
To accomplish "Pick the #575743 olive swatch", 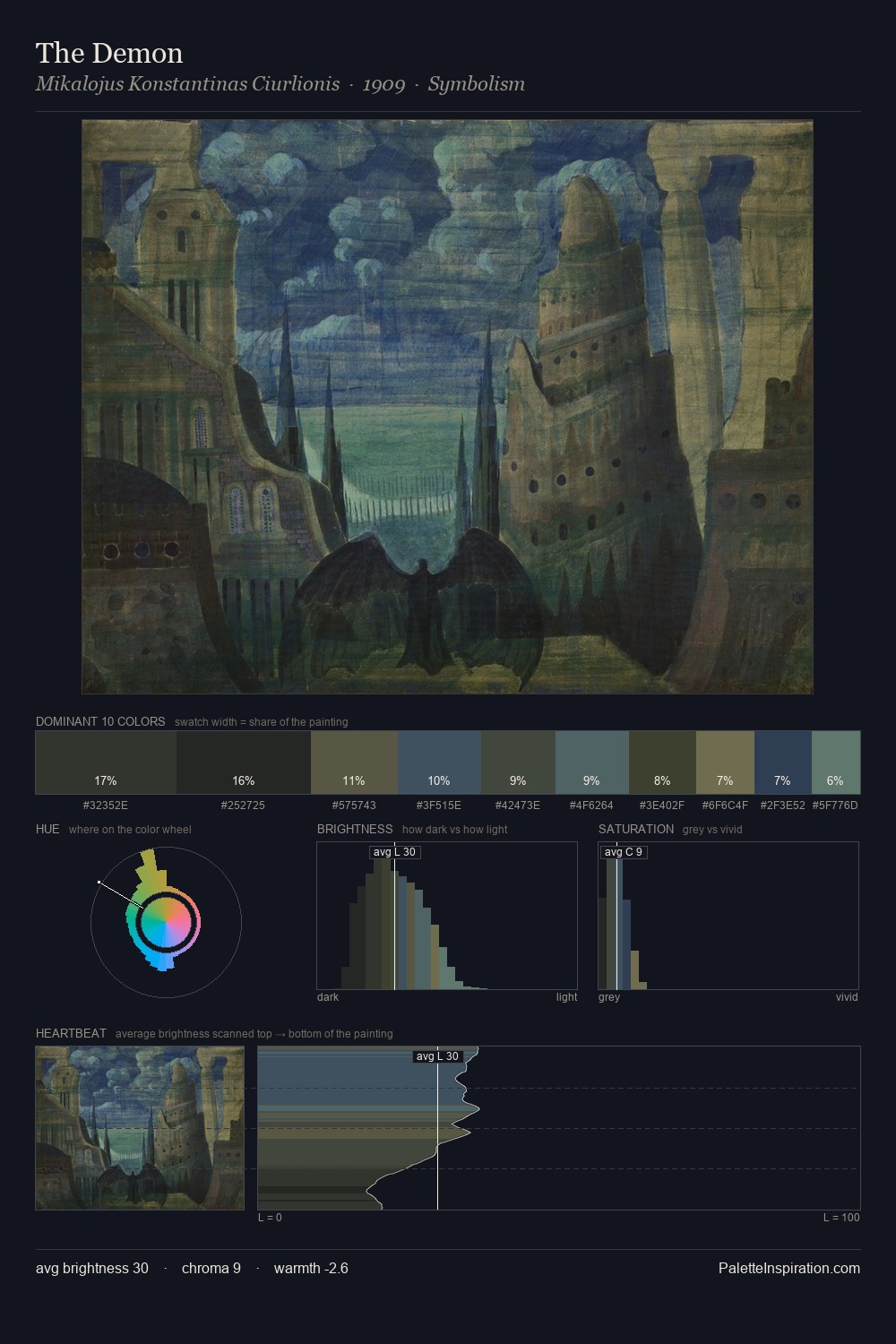I will click(354, 762).
